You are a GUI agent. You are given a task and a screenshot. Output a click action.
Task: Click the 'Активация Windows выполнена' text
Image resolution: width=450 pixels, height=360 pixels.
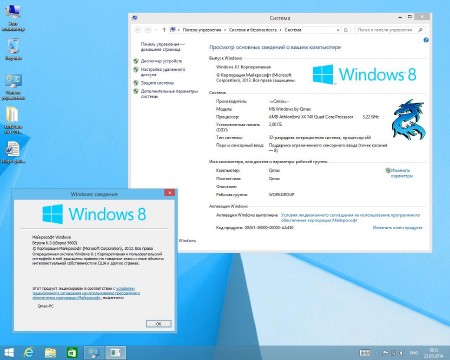[x=247, y=215]
